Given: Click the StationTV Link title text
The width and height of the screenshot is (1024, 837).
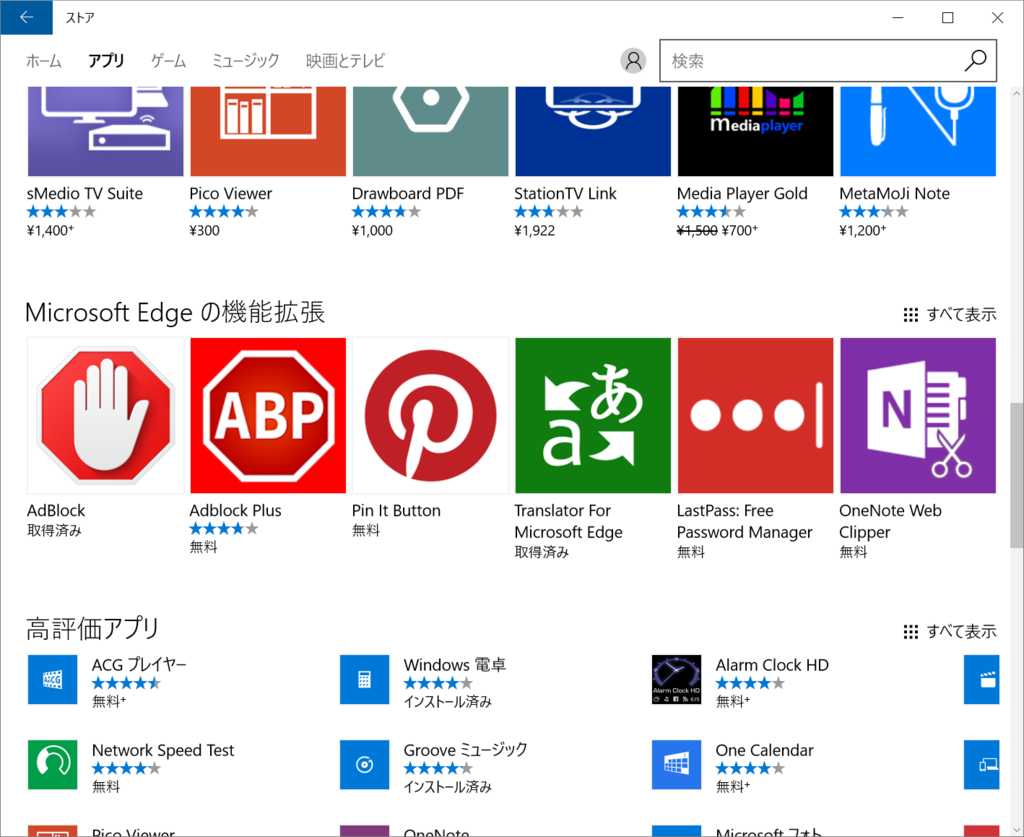Looking at the screenshot, I should coord(565,193).
